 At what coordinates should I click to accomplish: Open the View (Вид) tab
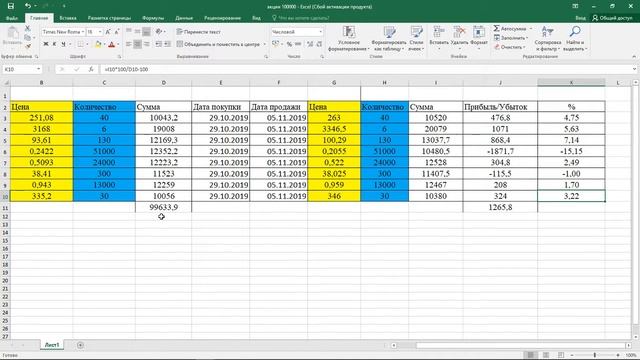pos(256,18)
